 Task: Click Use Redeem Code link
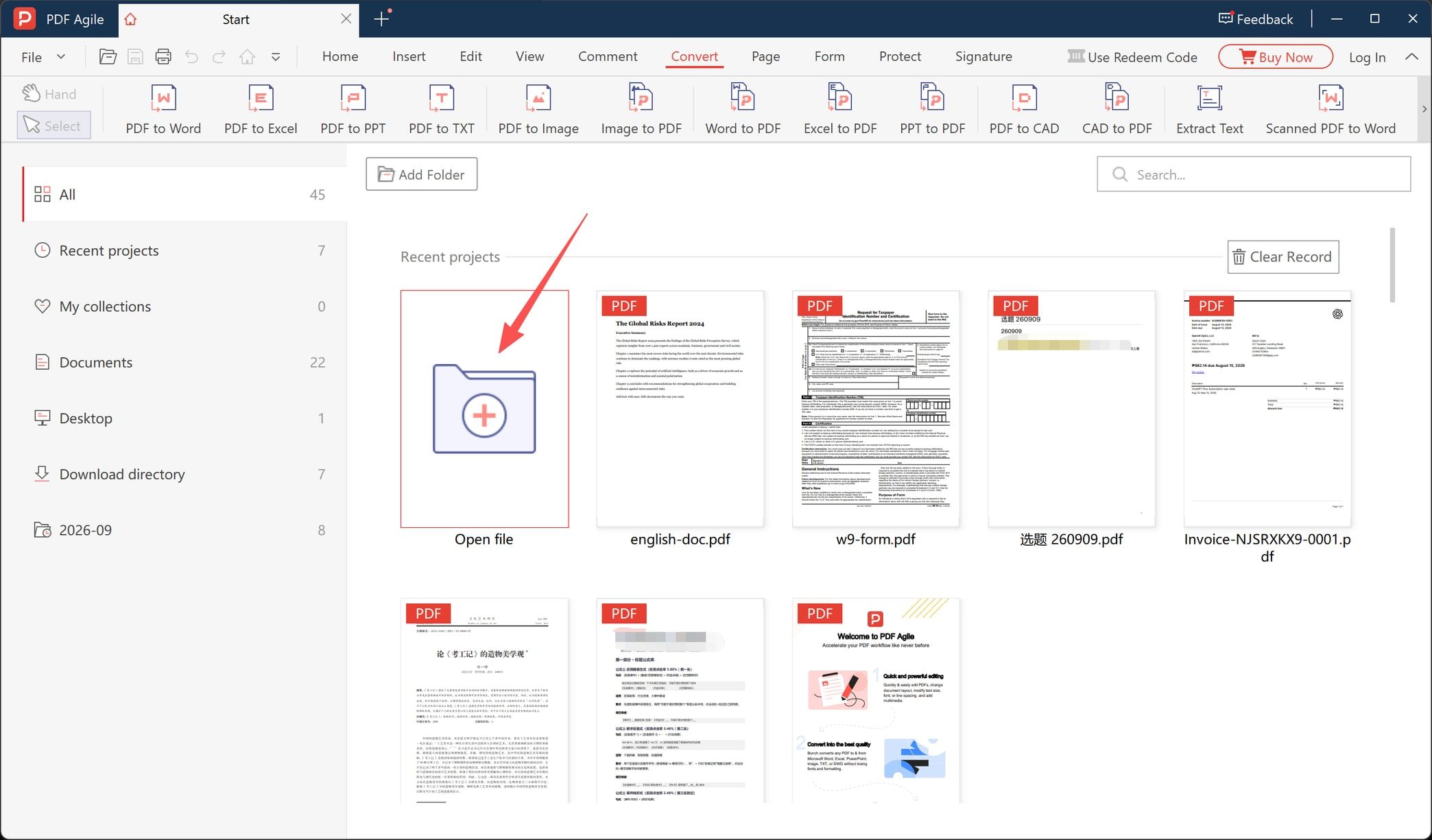coord(1132,57)
